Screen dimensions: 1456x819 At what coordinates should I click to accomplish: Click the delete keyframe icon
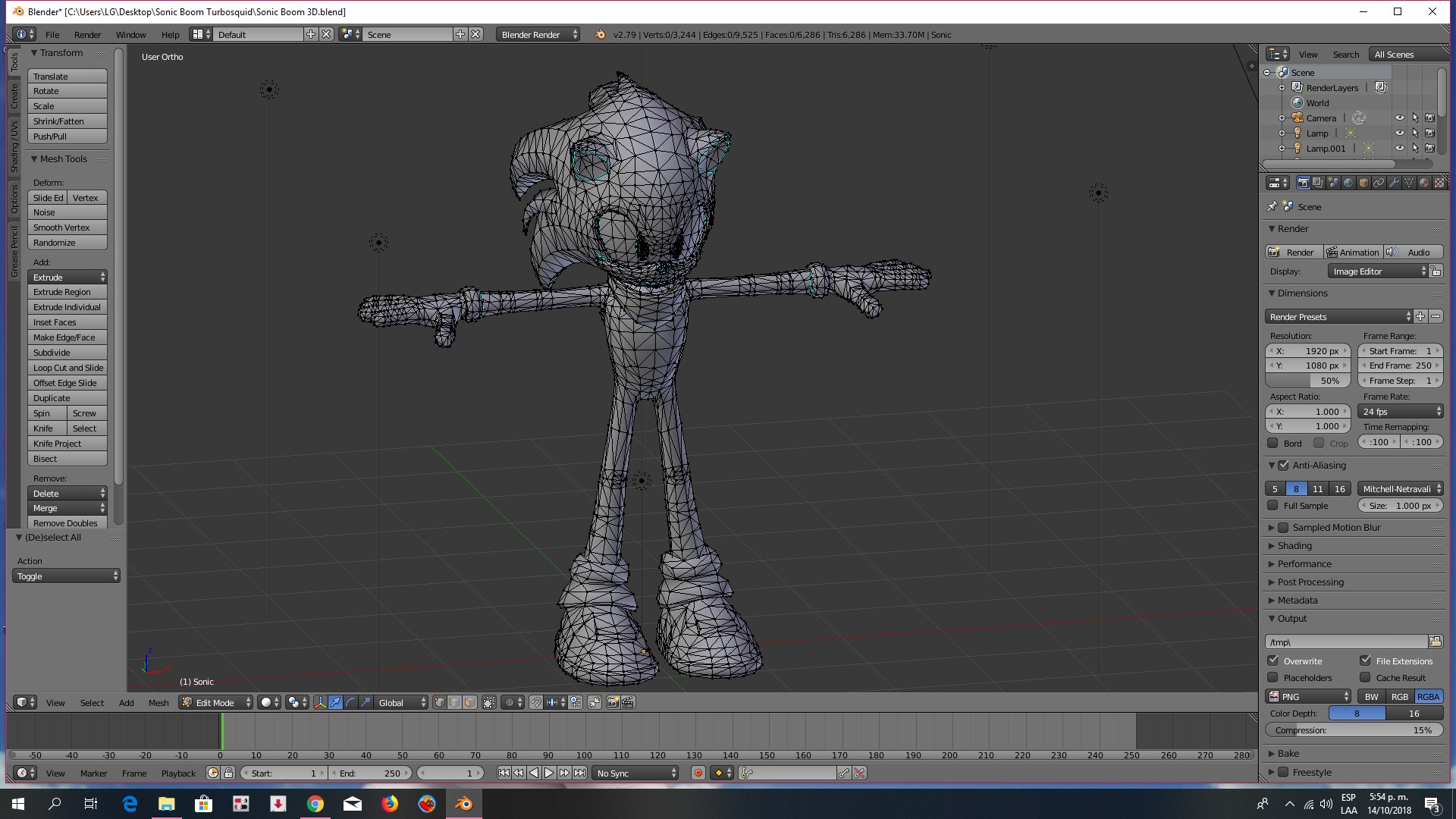(859, 773)
